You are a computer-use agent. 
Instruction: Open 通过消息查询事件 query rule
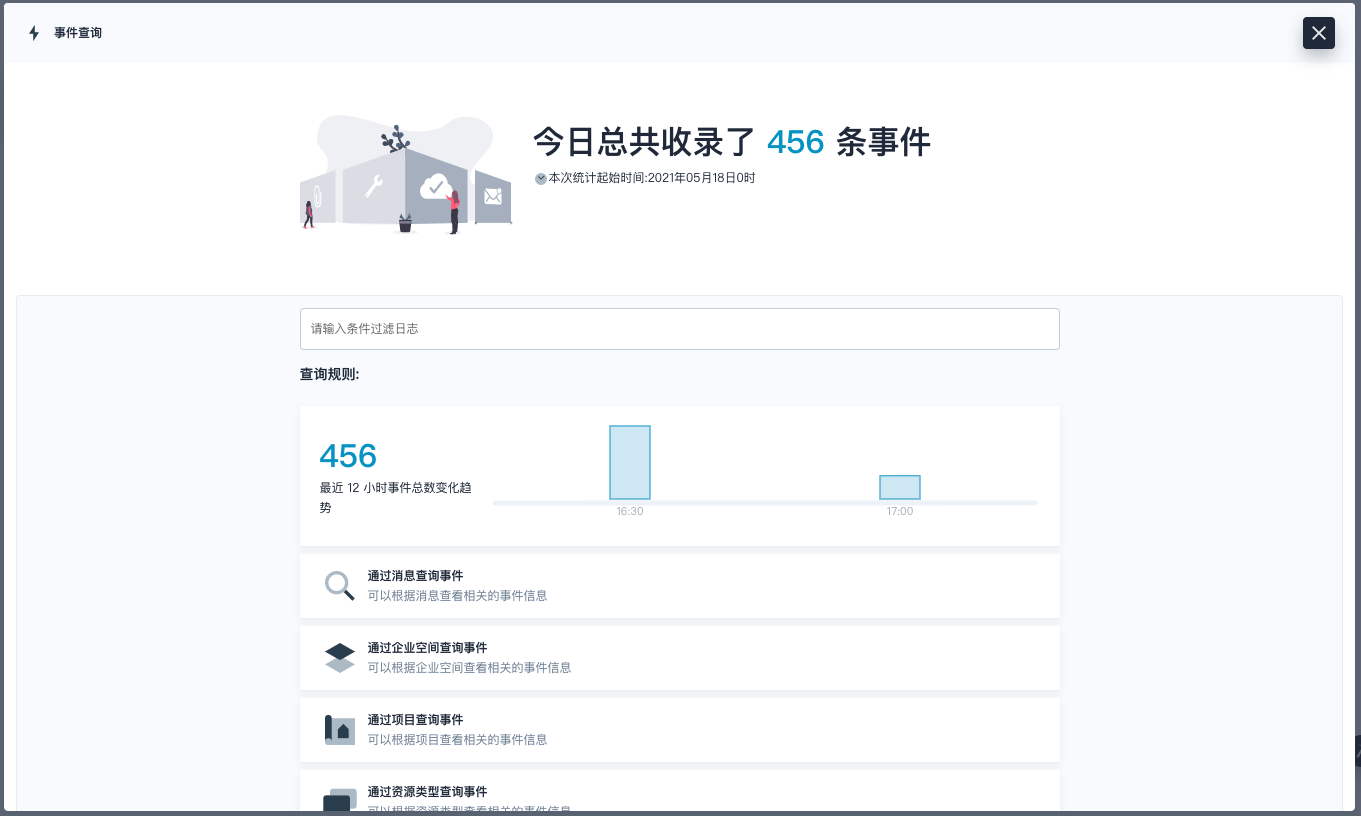point(415,576)
